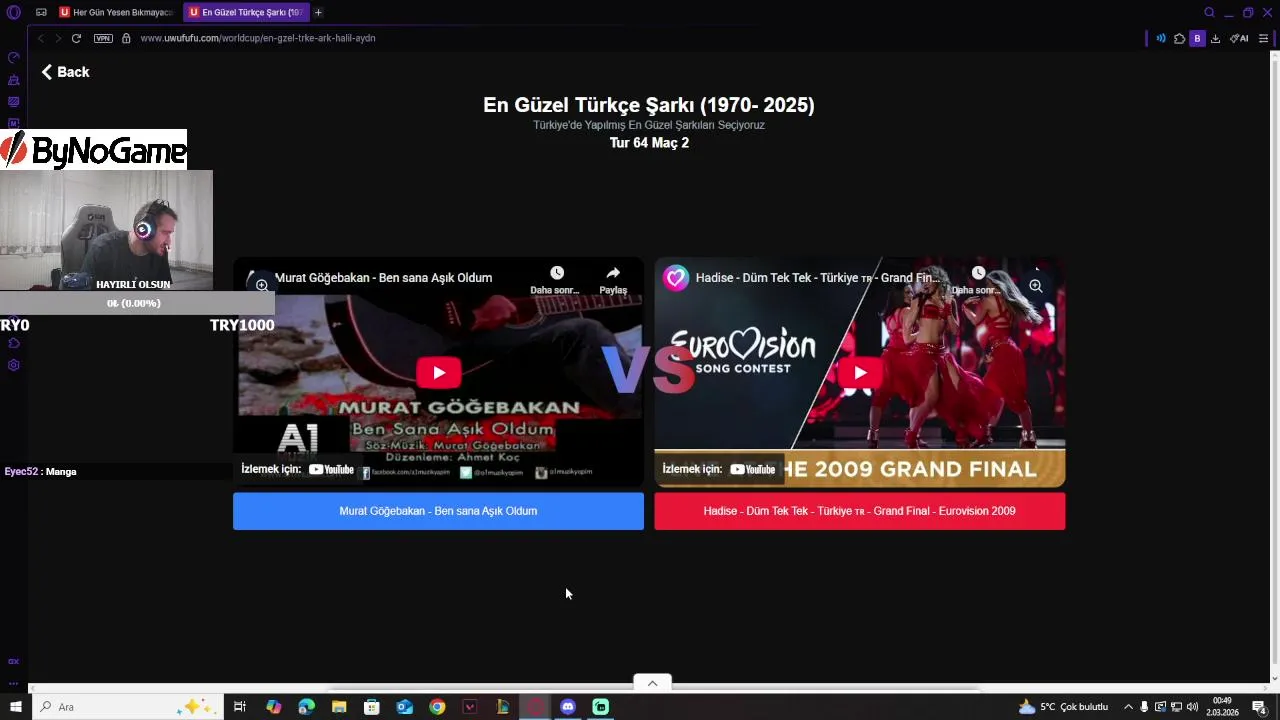Screen dimensions: 1280x720
Task: Enlarge the Hadise video with the magnifier
Action: pos(1035,286)
